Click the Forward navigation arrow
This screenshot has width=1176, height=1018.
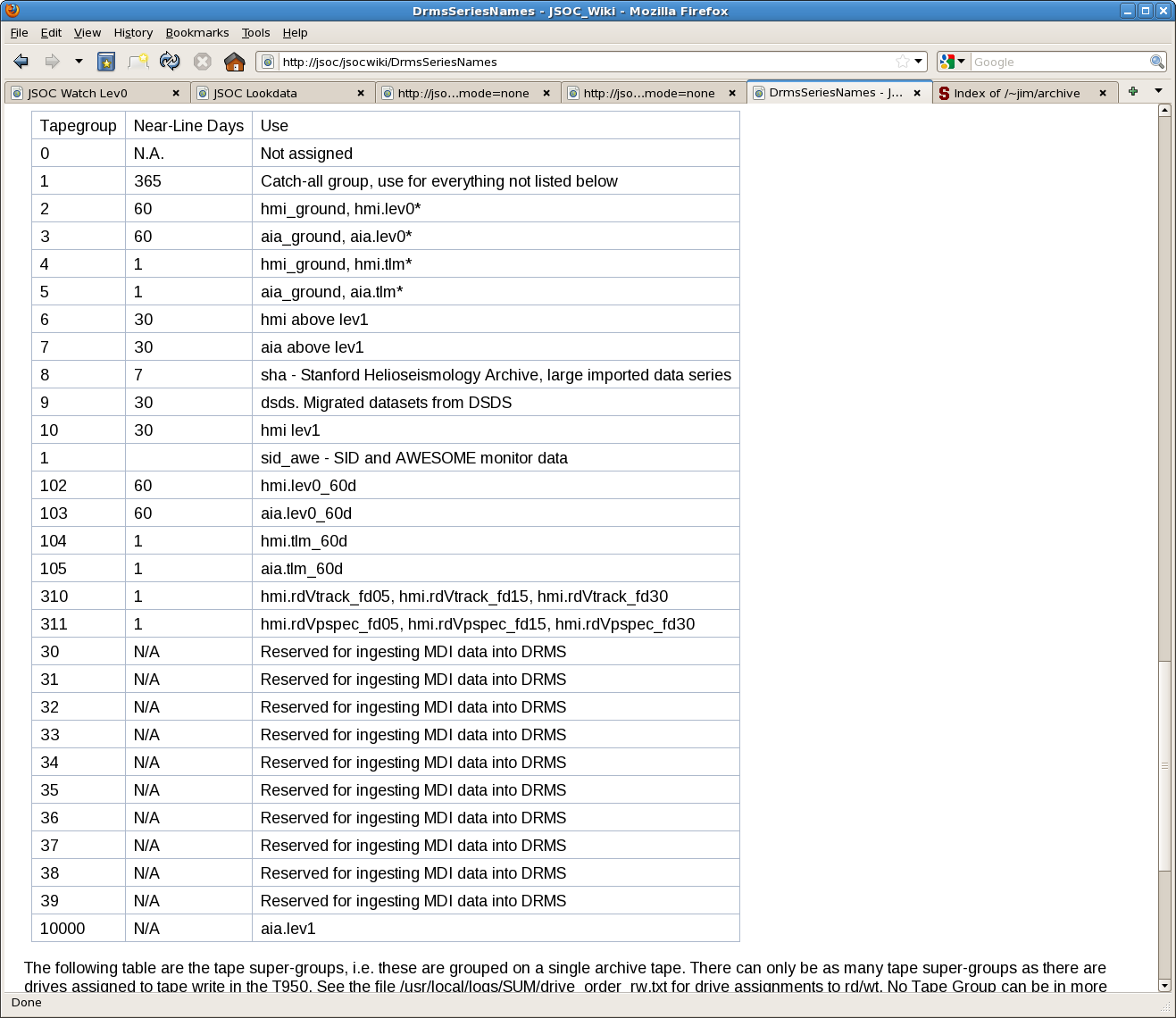tap(52, 62)
